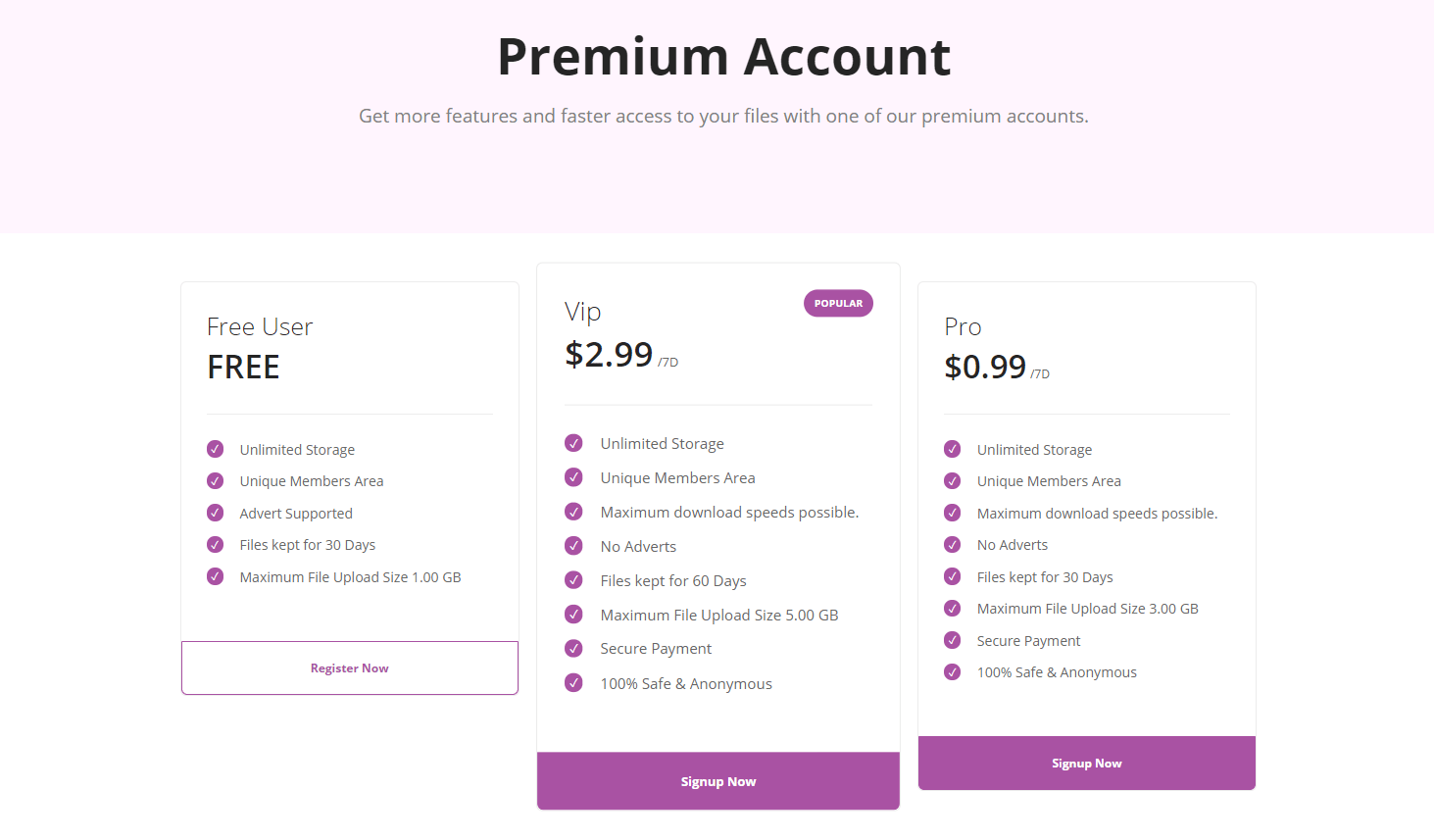This screenshot has height=840, width=1434.
Task: Click checkmark icon beside Advert Supported
Action: 216,513
